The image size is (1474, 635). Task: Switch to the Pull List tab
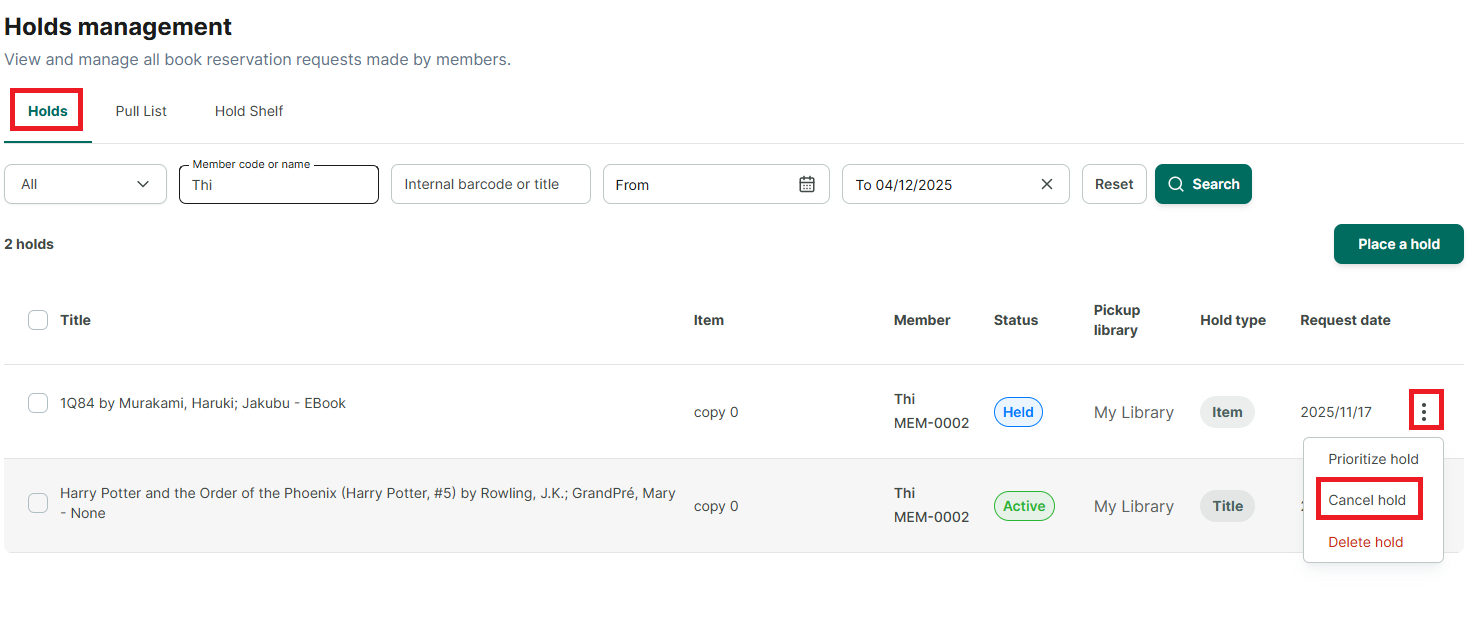coord(141,111)
